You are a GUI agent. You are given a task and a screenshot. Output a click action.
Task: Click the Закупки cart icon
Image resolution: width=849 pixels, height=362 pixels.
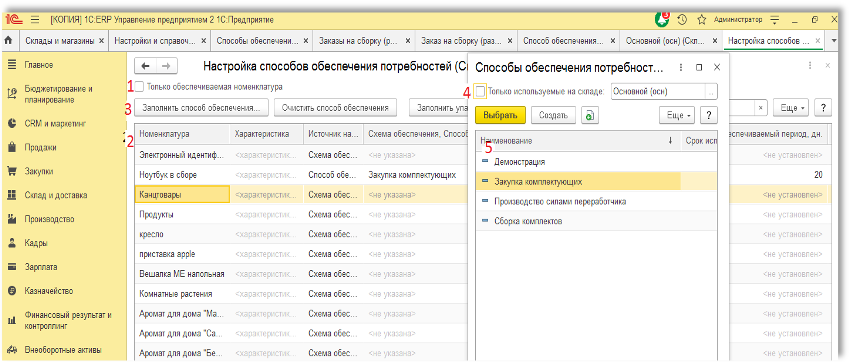[12, 172]
